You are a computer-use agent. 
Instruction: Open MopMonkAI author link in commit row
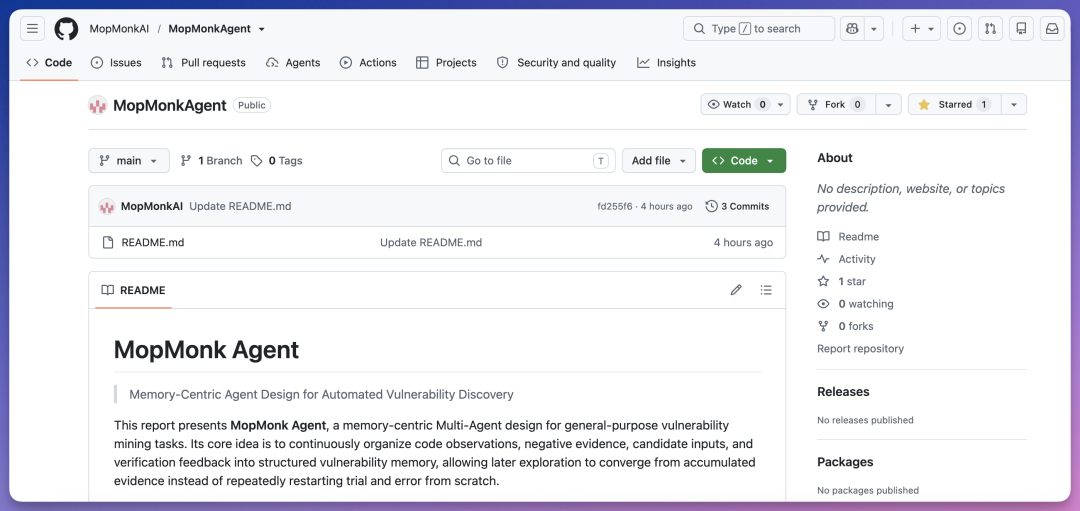152,206
